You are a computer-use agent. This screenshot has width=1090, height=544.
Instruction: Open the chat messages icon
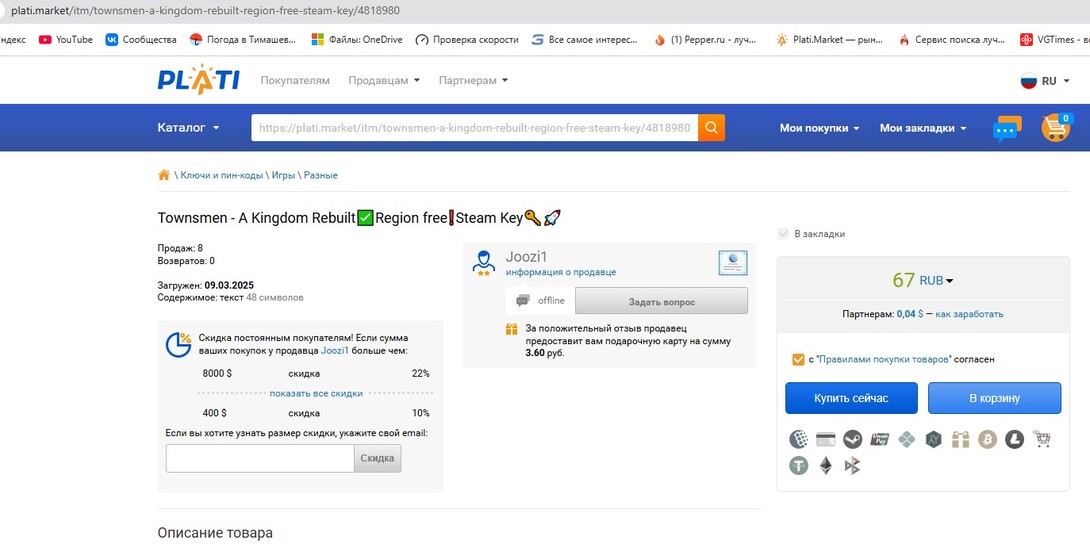click(x=1007, y=129)
